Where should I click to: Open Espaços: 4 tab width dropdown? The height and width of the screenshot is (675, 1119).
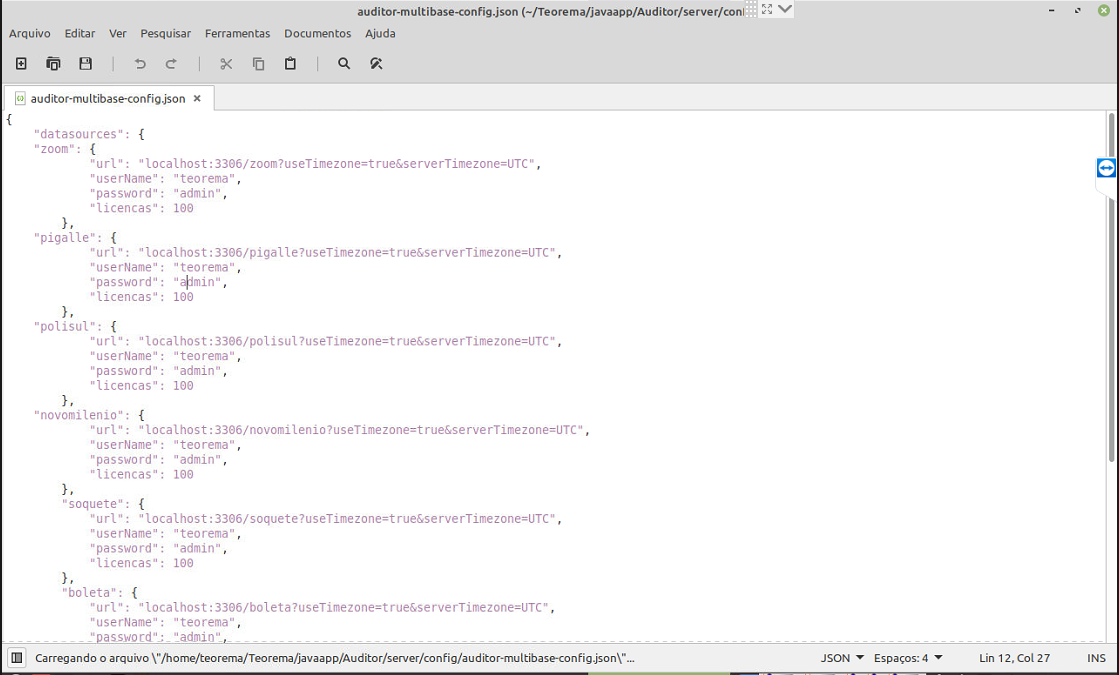click(x=908, y=658)
